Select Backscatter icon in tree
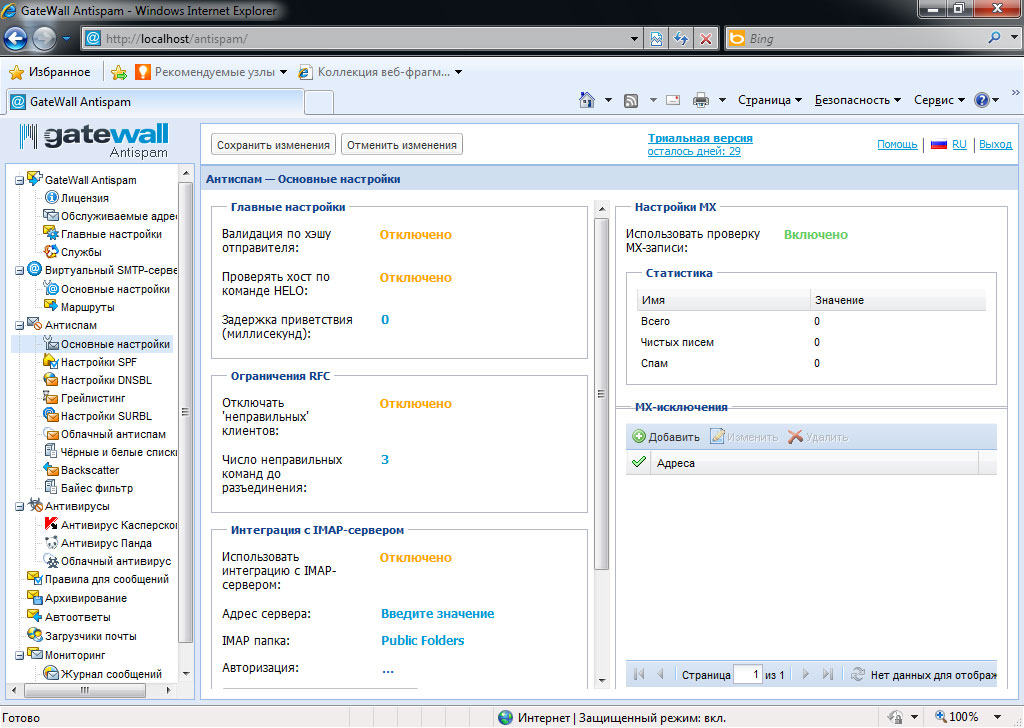 [51, 469]
